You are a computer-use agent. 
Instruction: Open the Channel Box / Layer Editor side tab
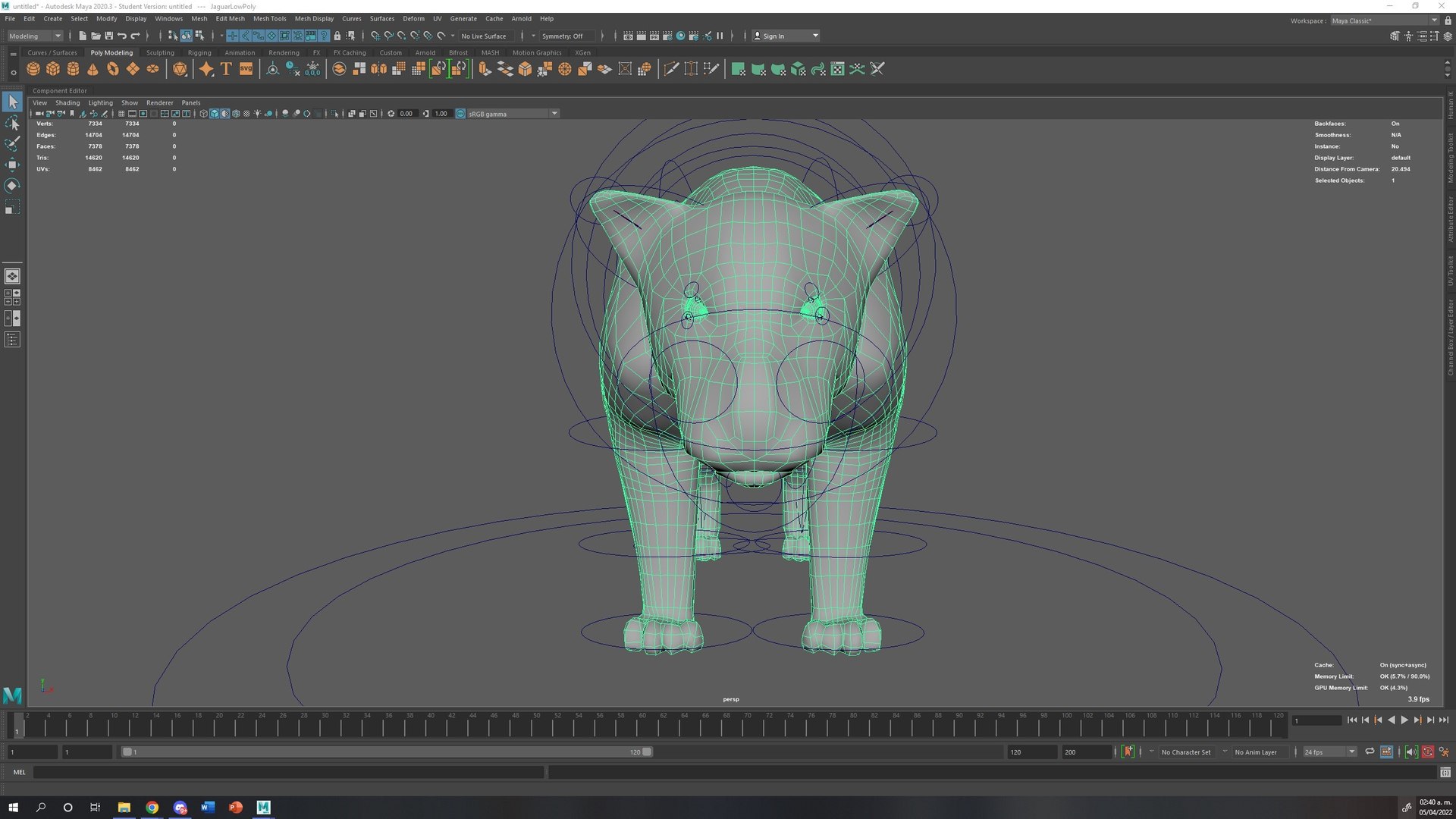point(1450,337)
